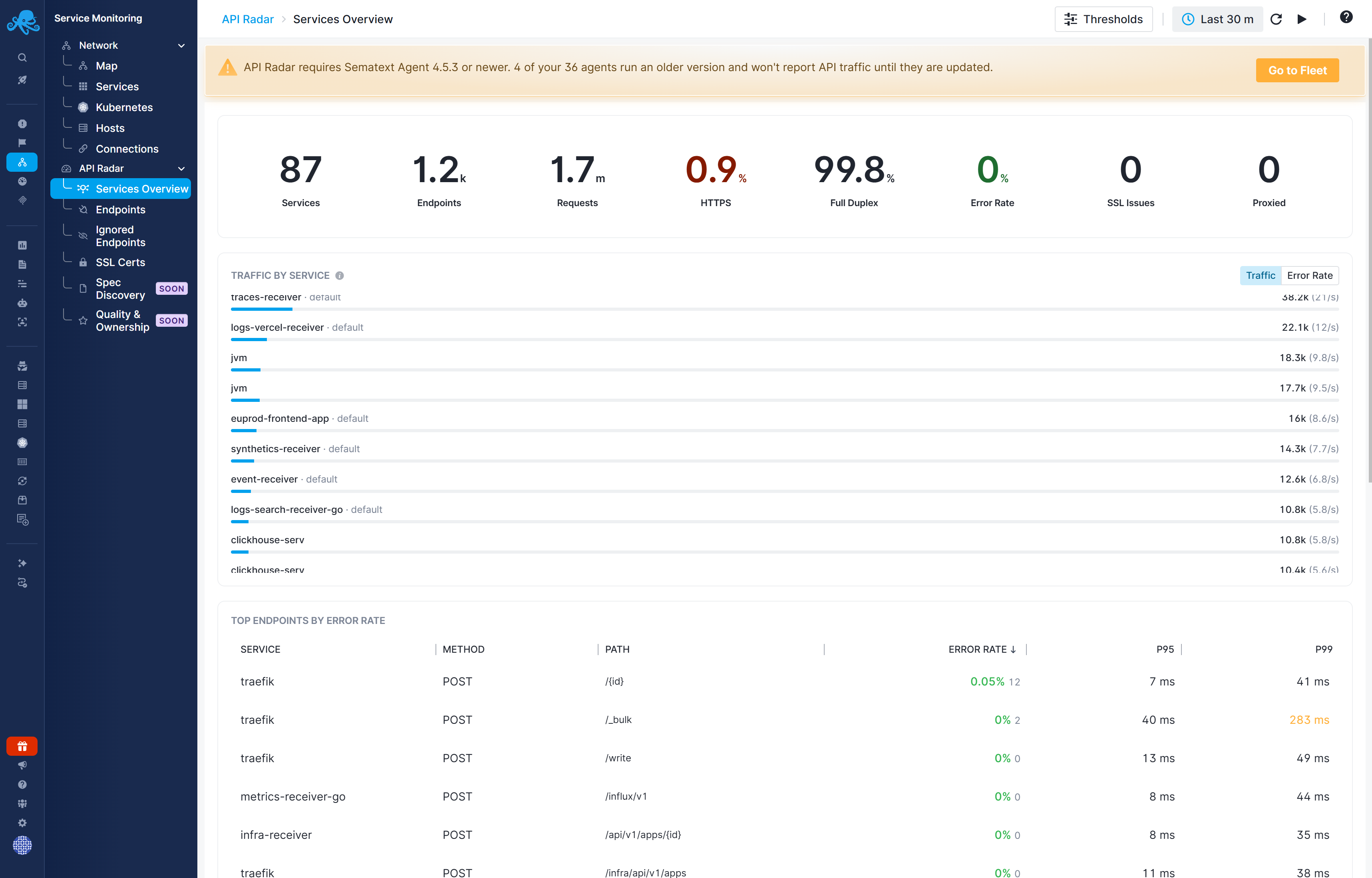Click the bar chart reports icon in the rail
The width and height of the screenshot is (1372, 878).
(x=22, y=245)
